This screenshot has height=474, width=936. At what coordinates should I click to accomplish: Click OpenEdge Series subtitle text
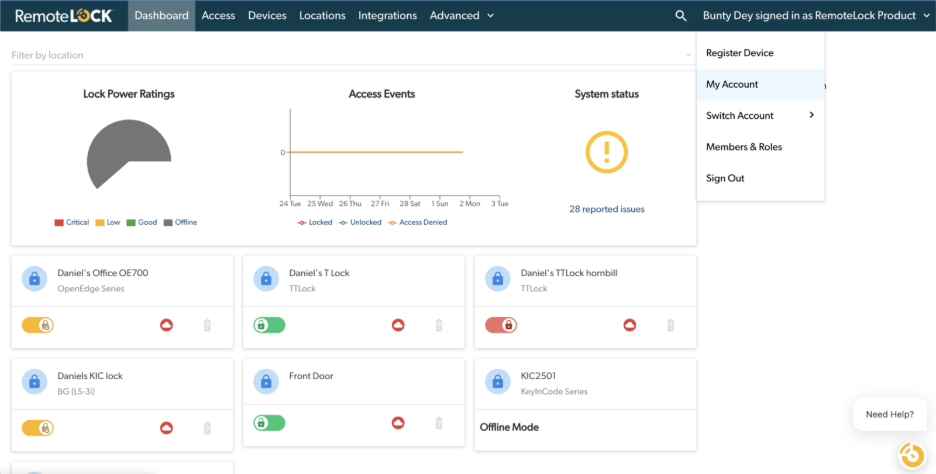pyautogui.click(x=91, y=289)
